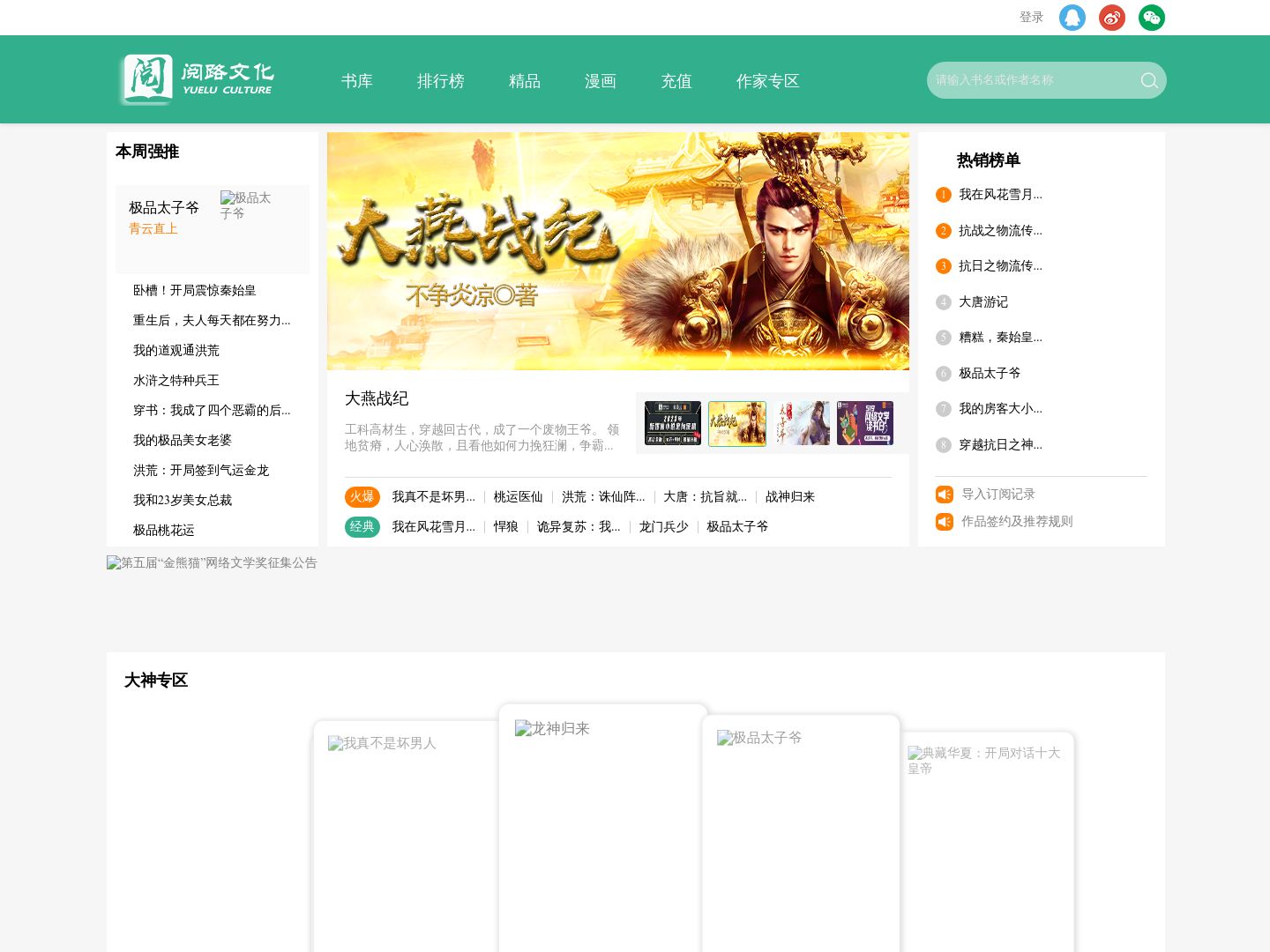Click the 登录 link
The image size is (1270, 952).
(1031, 17)
